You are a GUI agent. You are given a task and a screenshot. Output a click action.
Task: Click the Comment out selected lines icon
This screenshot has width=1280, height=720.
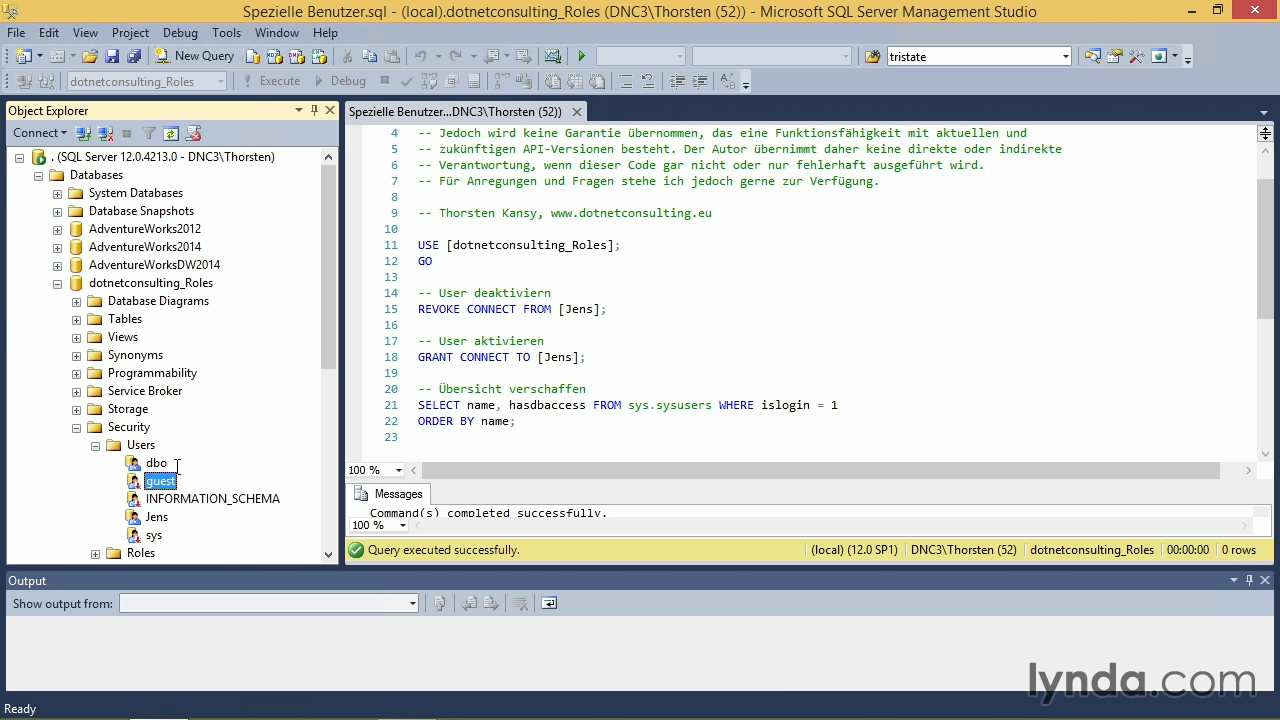click(626, 81)
